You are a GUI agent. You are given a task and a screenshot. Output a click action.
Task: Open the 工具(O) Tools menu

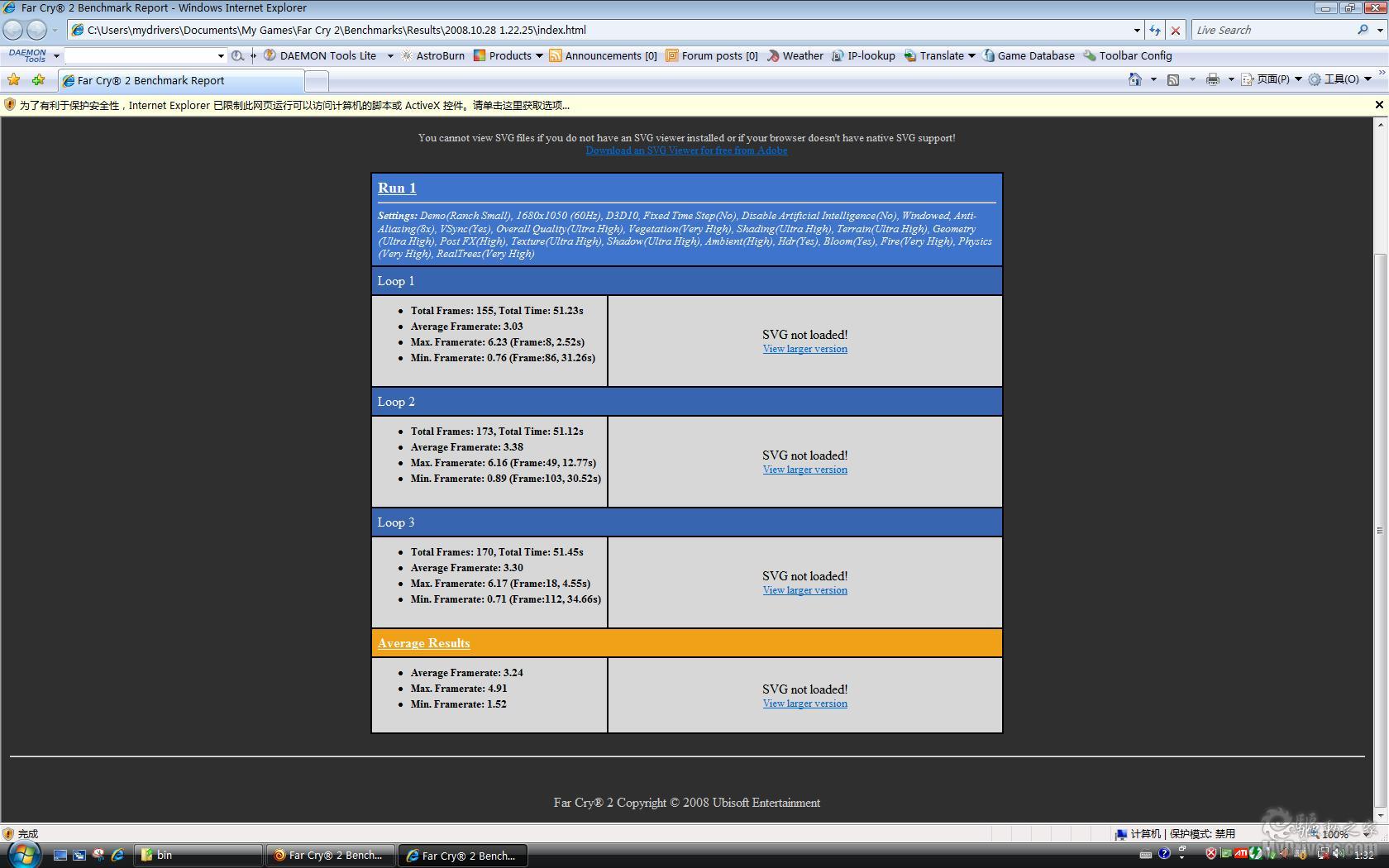1339,79
